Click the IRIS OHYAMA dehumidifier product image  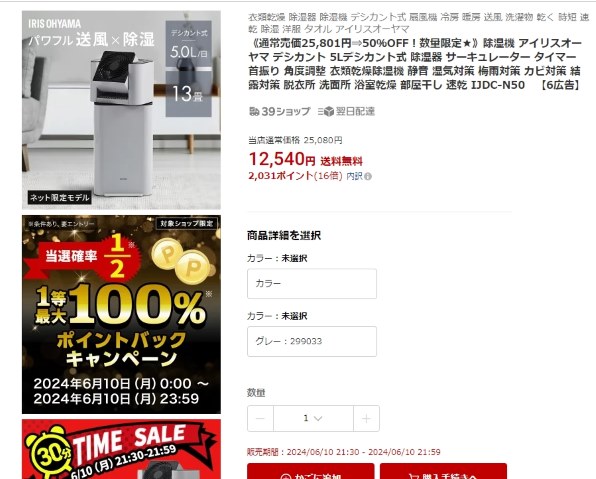121,110
